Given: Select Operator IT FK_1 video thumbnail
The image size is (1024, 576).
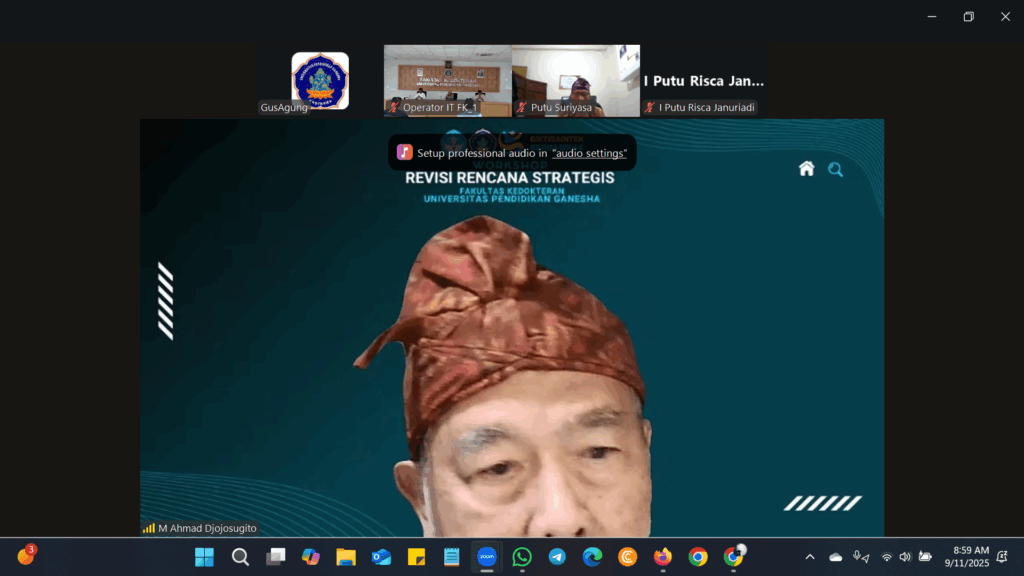Looking at the screenshot, I should click(448, 80).
